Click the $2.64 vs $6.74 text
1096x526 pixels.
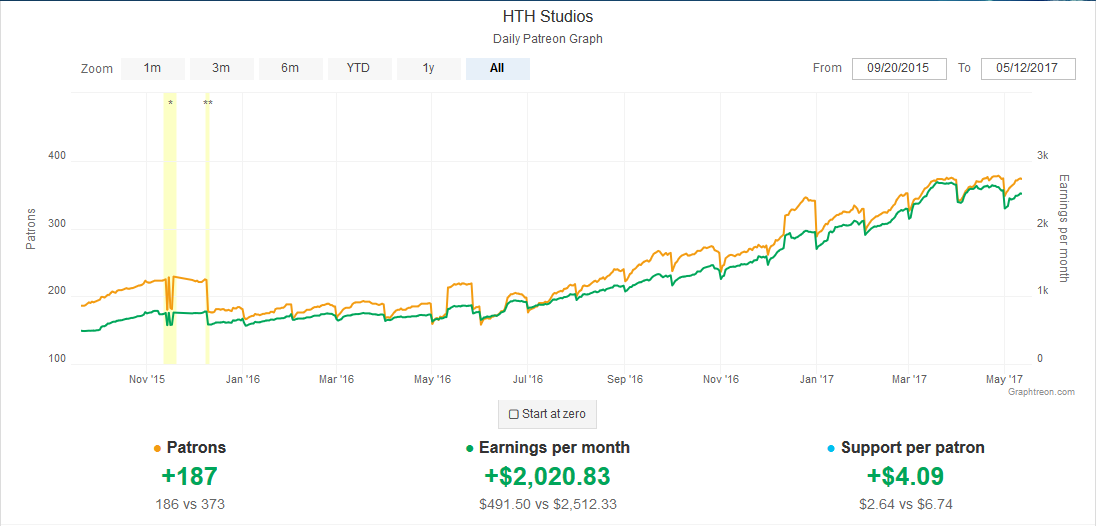point(905,504)
